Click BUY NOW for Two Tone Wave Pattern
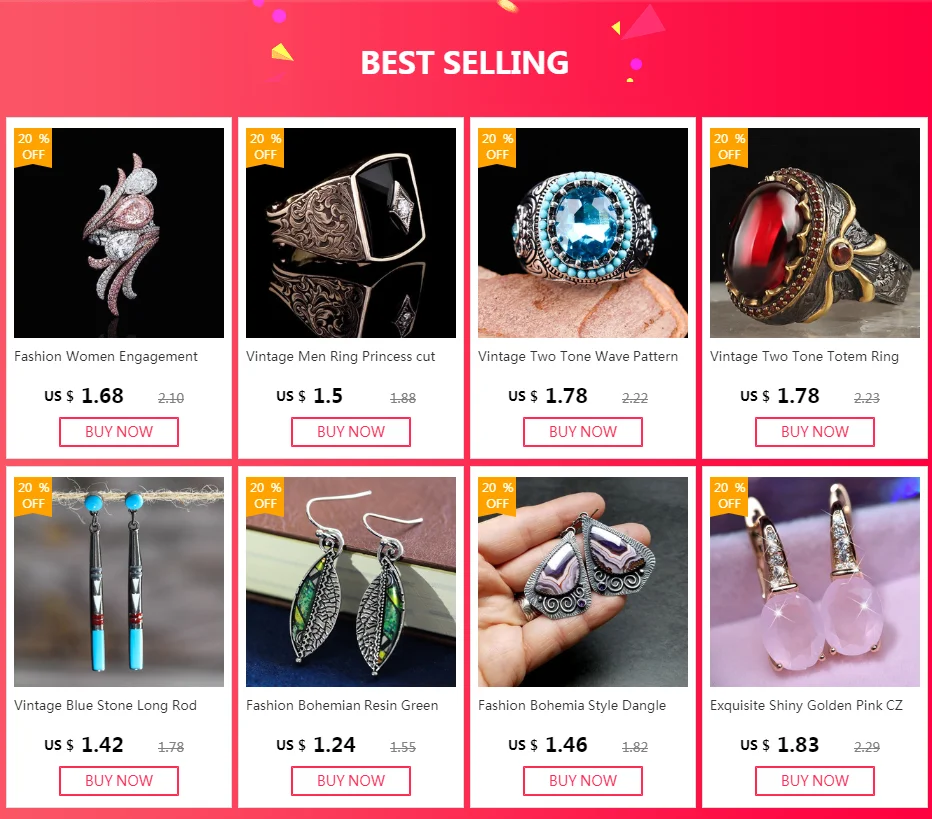This screenshot has height=819, width=932. [582, 431]
